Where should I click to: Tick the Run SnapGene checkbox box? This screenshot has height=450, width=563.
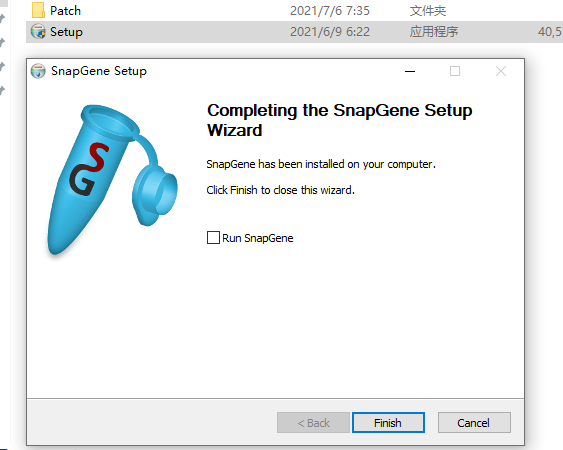(213, 238)
